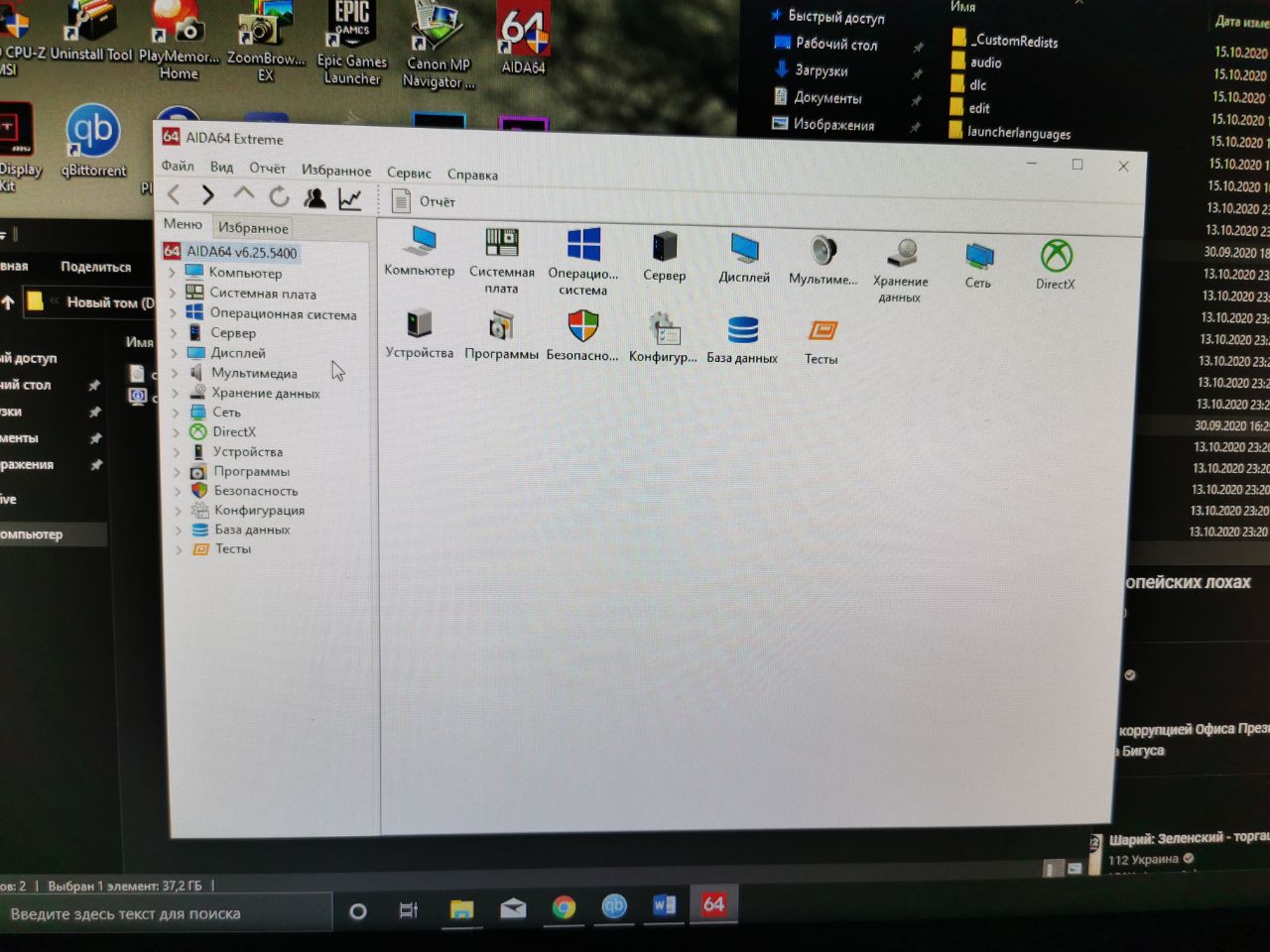1270x952 pixels.
Task: Select Безопасность in the tree
Action: 256,490
